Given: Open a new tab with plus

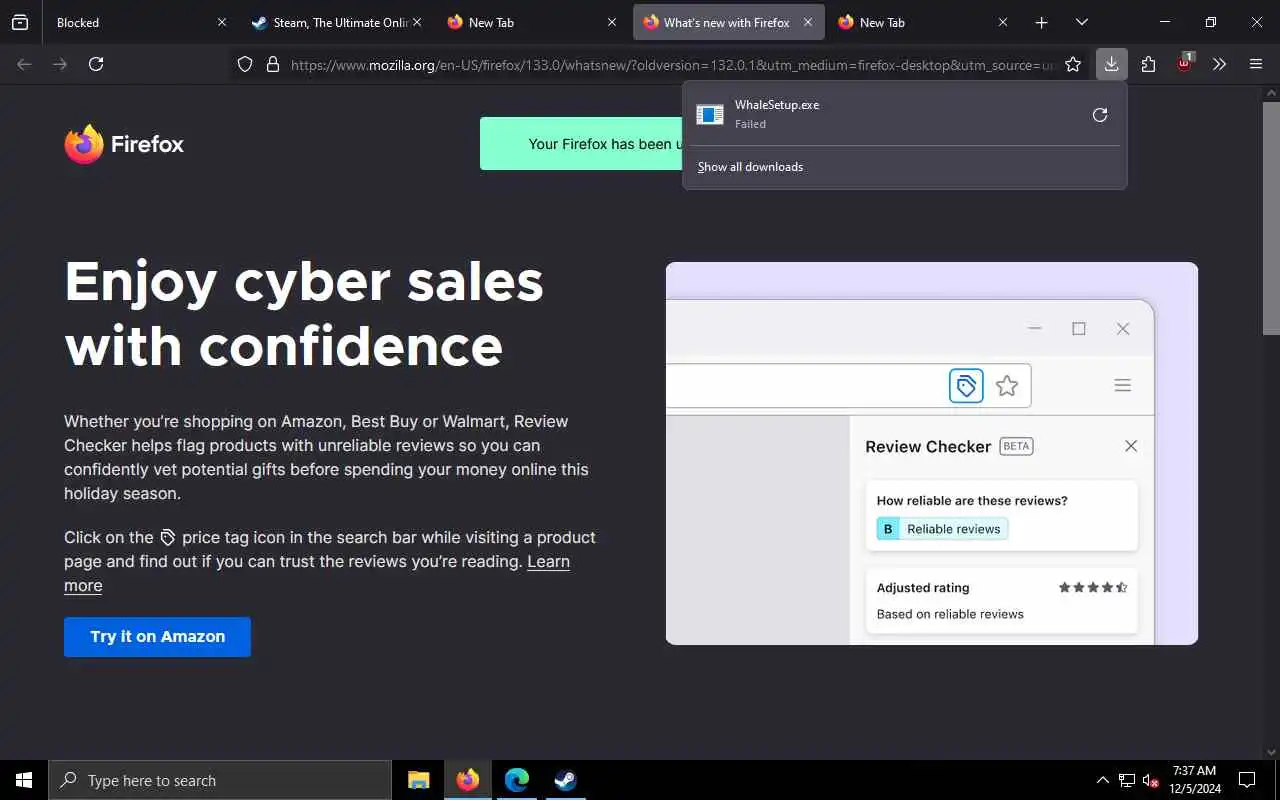Looking at the screenshot, I should point(1041,22).
